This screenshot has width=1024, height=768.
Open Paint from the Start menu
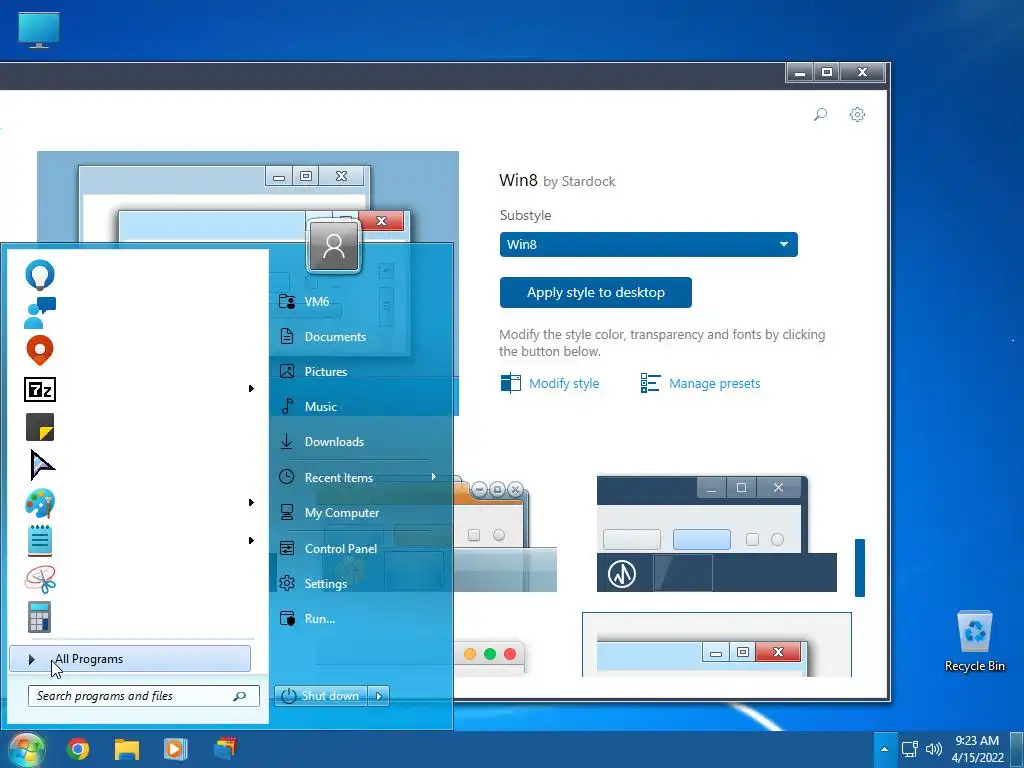point(40,504)
